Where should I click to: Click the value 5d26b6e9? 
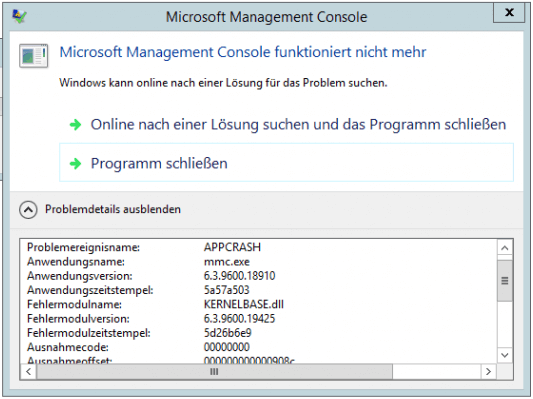[227, 333]
